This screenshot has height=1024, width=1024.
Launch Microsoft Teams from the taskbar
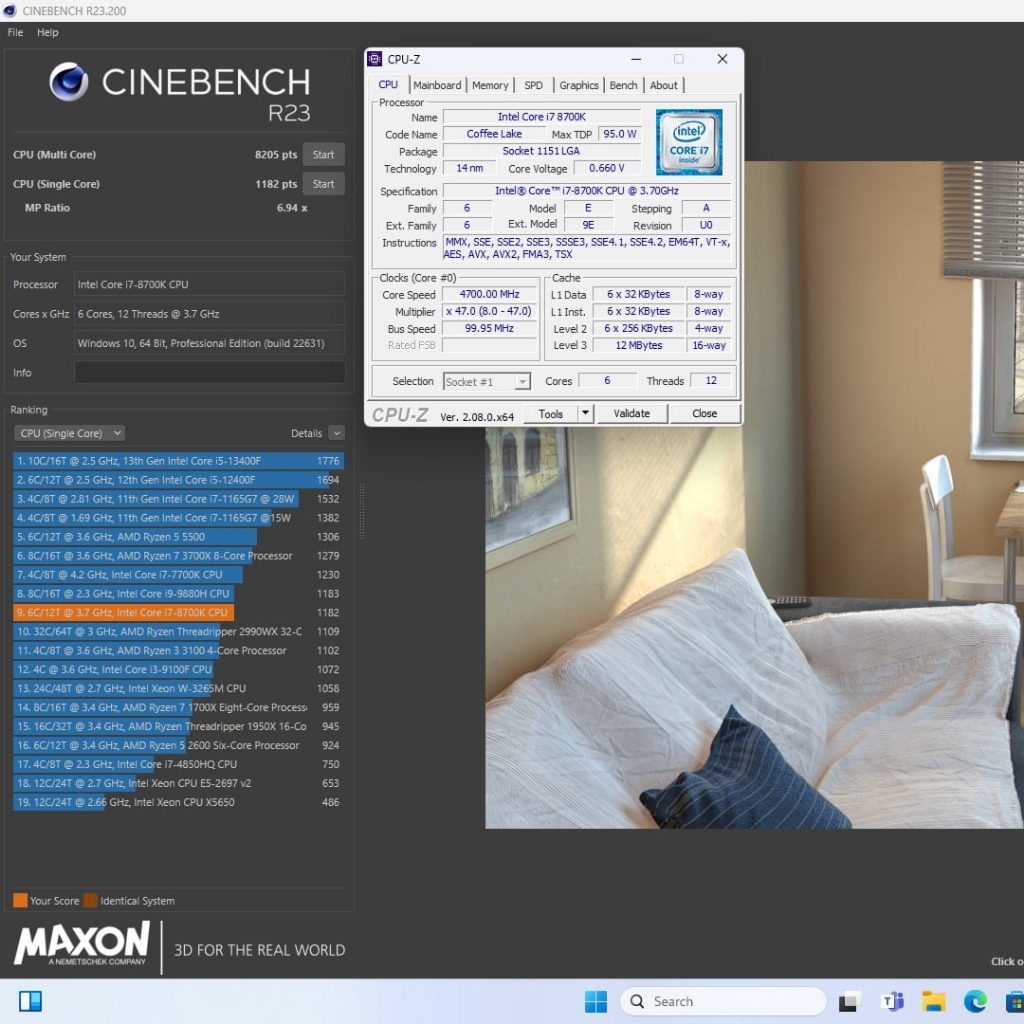pyautogui.click(x=891, y=1001)
